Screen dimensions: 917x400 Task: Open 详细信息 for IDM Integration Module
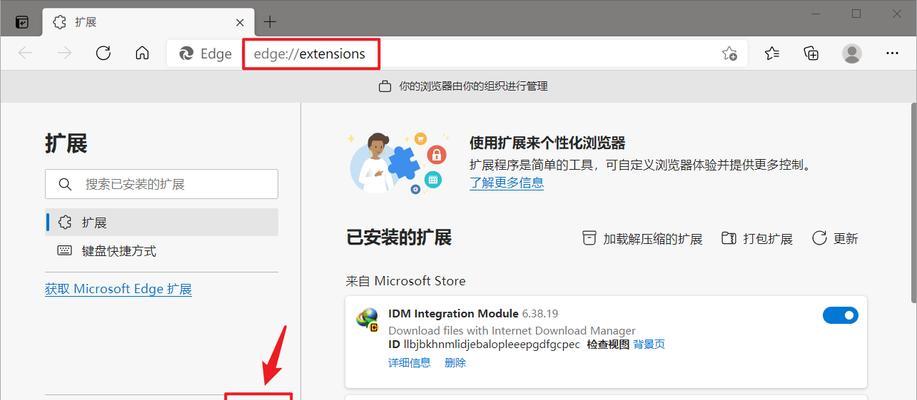(409, 363)
